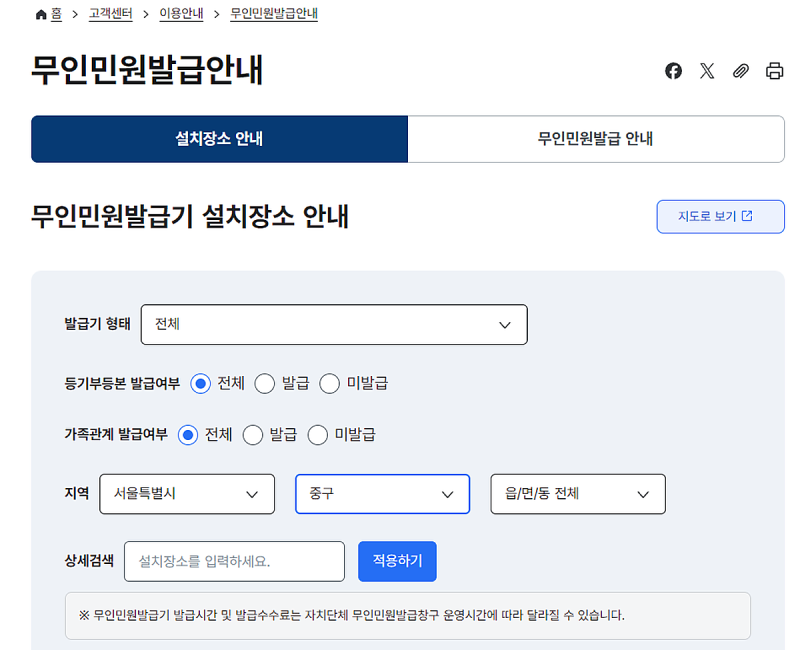Open 고객센터 breadcrumb link
The width and height of the screenshot is (800, 650).
(111, 14)
